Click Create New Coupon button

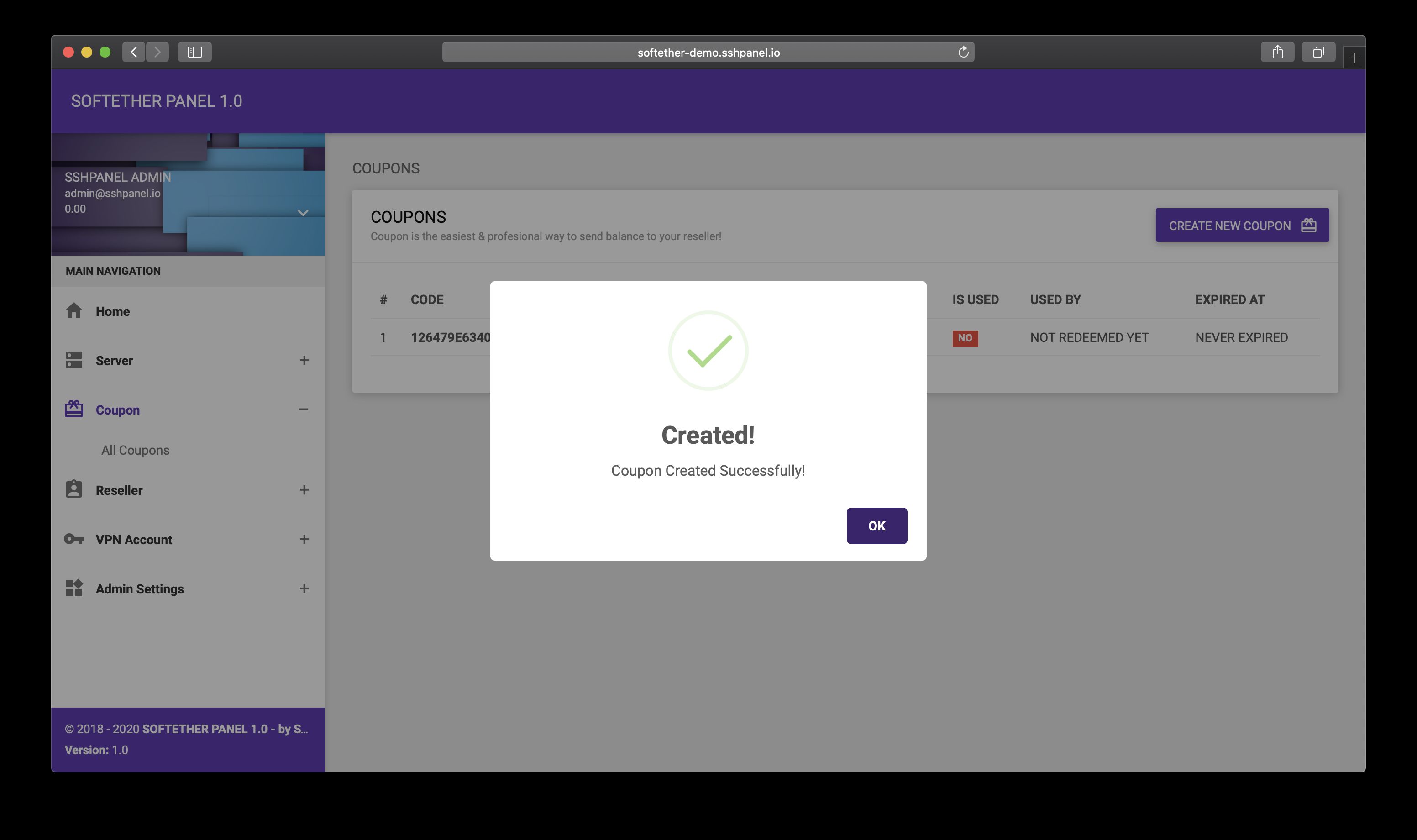(1242, 225)
